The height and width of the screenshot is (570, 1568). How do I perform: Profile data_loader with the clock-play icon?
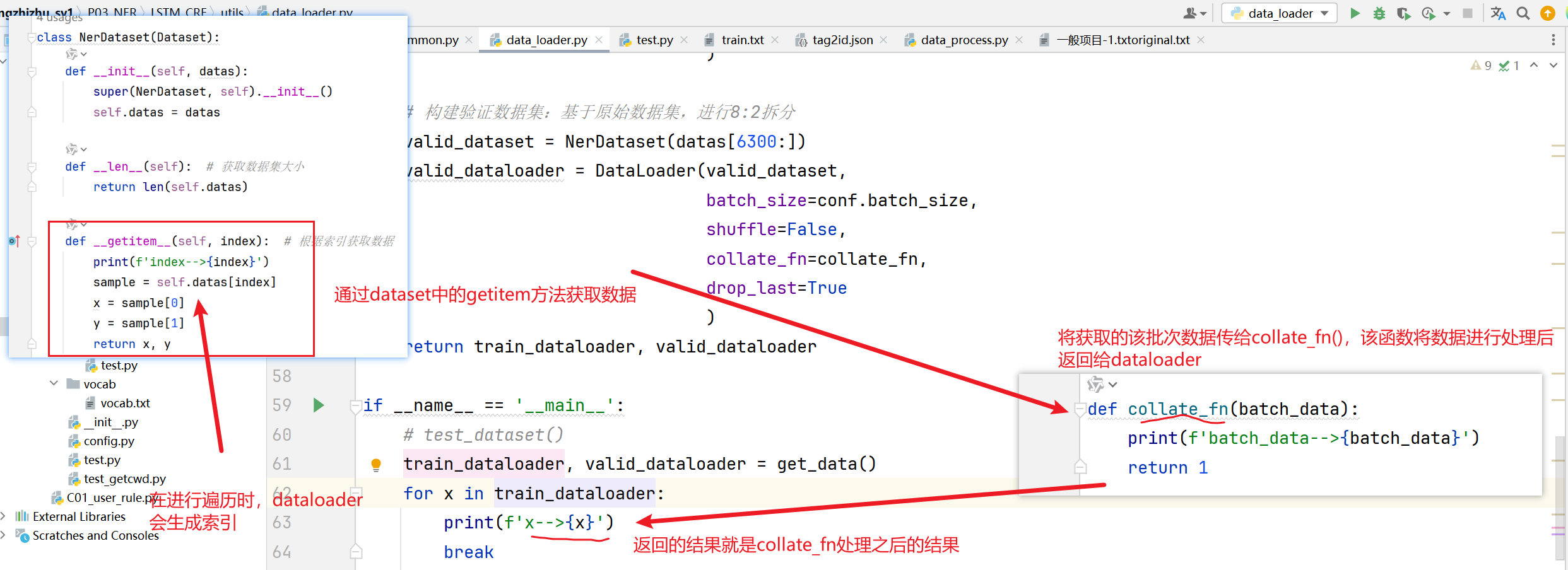1429,13
